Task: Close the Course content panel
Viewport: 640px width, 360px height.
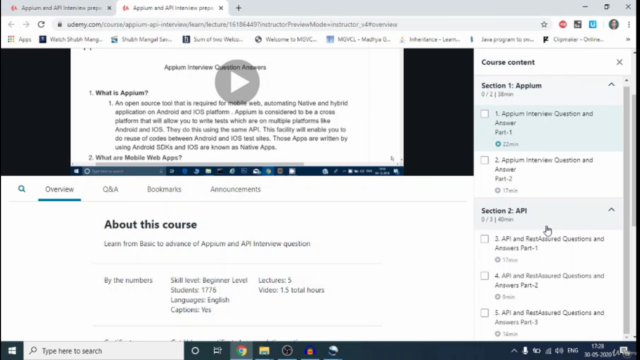Action: tap(619, 62)
